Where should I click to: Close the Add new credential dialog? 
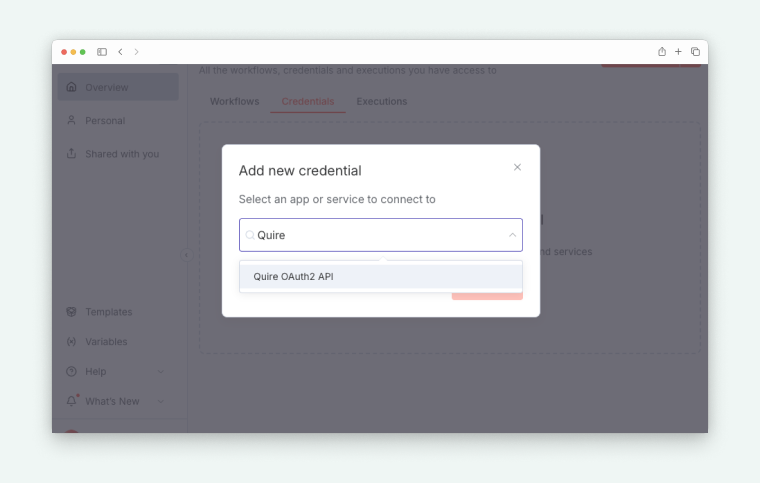pyautogui.click(x=517, y=167)
